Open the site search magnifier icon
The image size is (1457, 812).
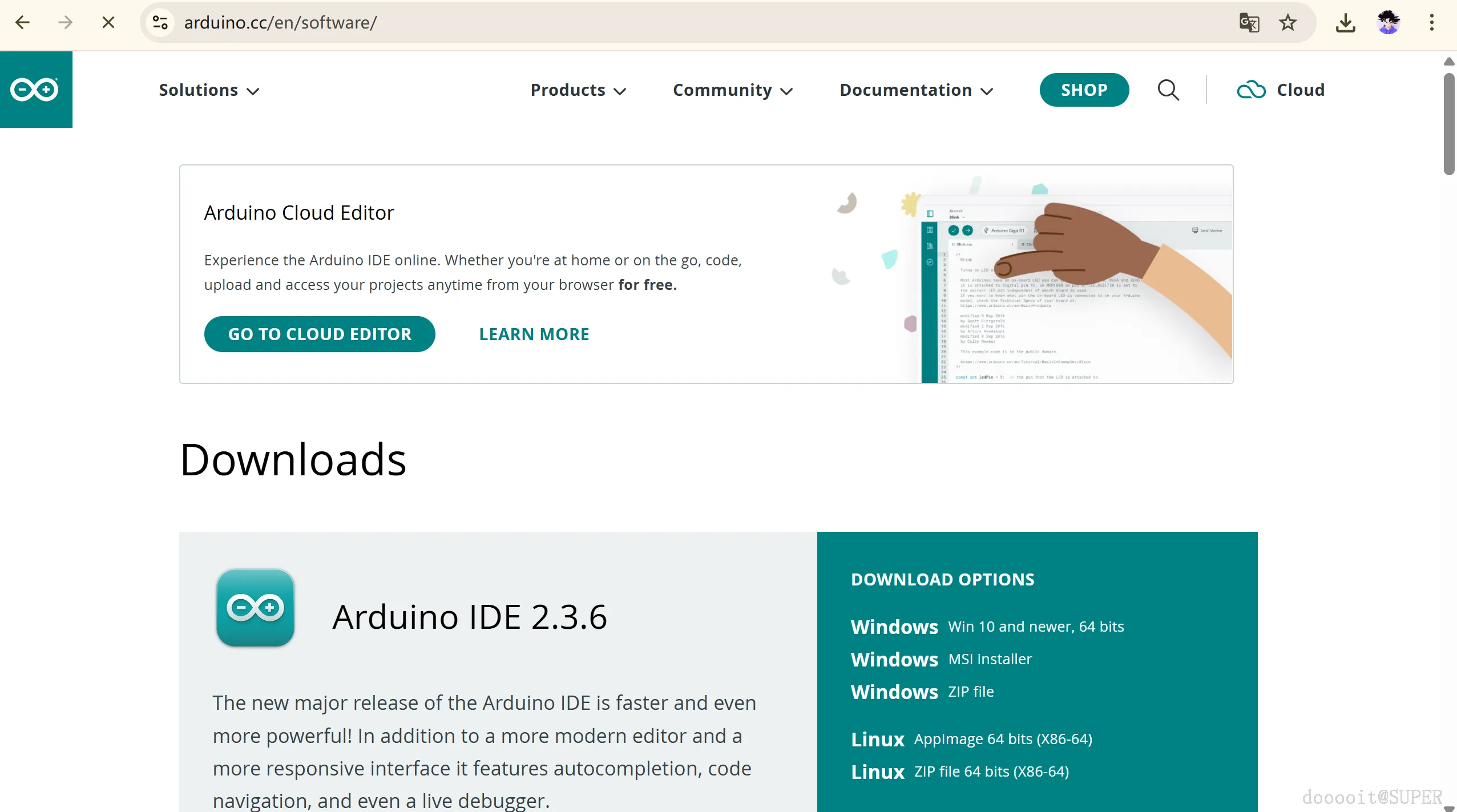pos(1168,90)
